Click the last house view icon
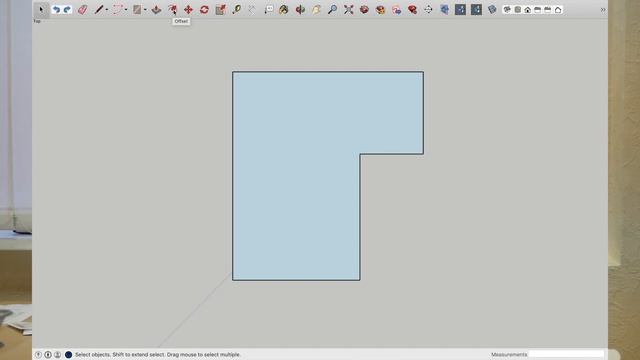 [558, 9]
